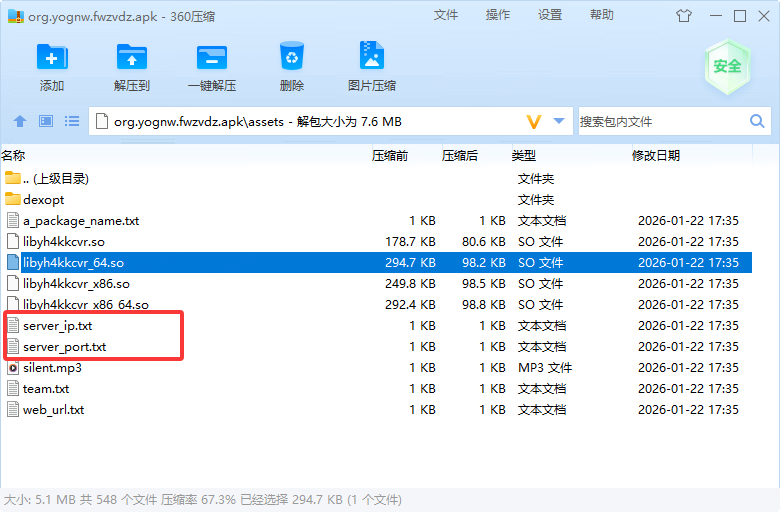The image size is (780, 512).
Task: Click the dexopt folder icon
Action: point(13,199)
